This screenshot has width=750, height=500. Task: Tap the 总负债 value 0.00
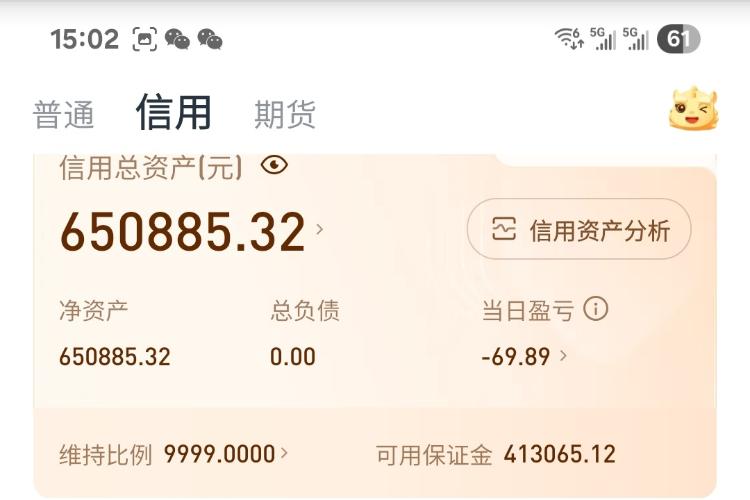[x=293, y=357]
